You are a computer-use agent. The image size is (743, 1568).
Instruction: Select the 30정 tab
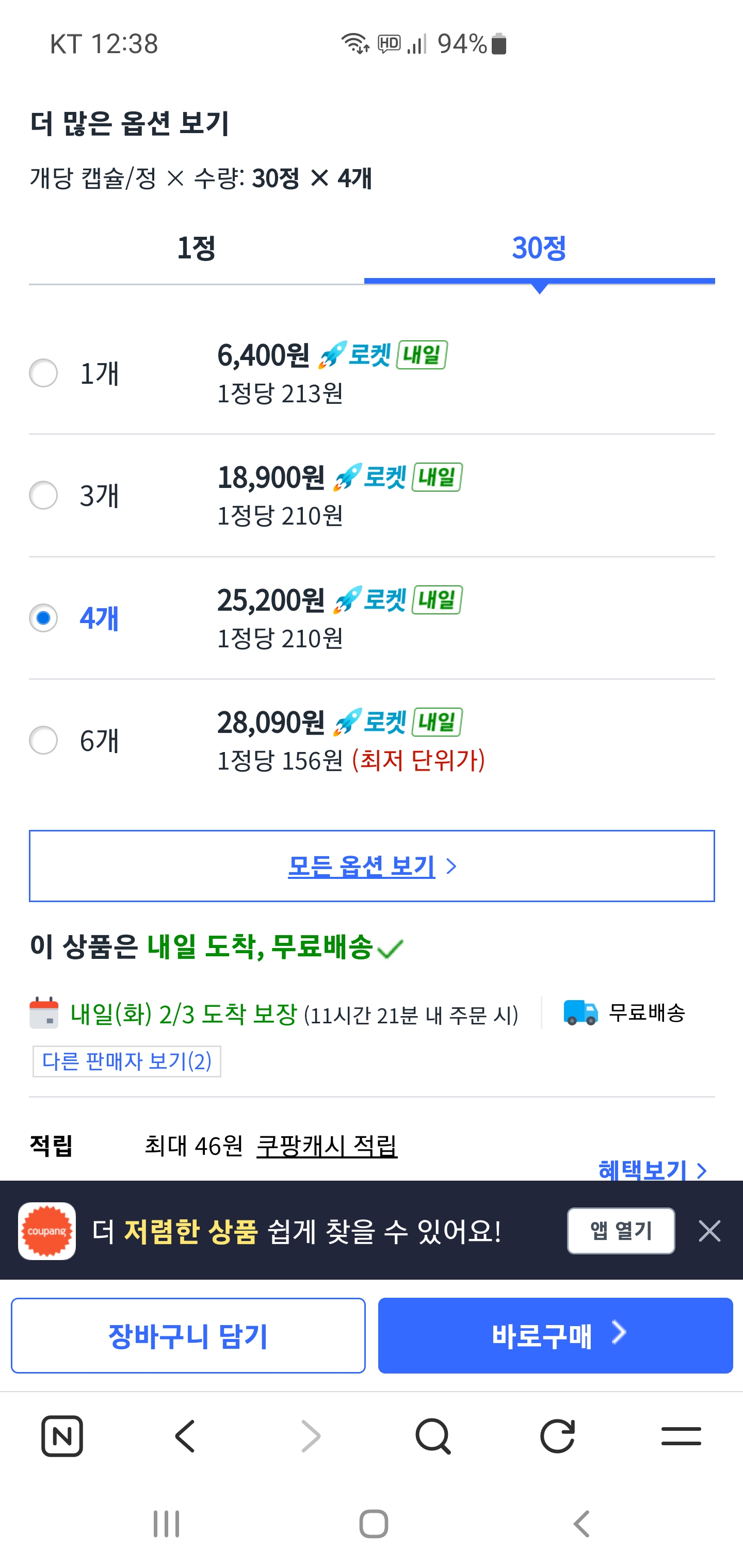[539, 248]
